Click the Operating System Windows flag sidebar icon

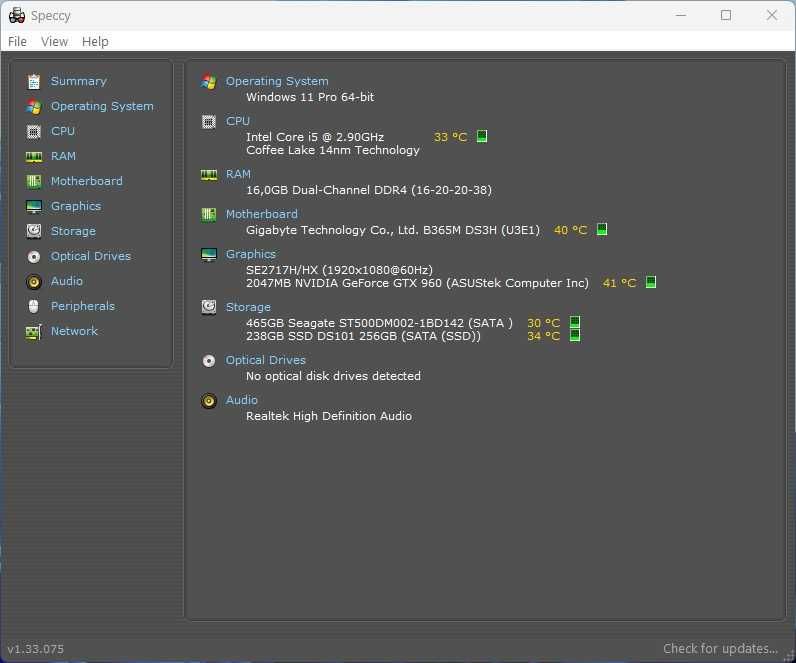click(x=34, y=107)
